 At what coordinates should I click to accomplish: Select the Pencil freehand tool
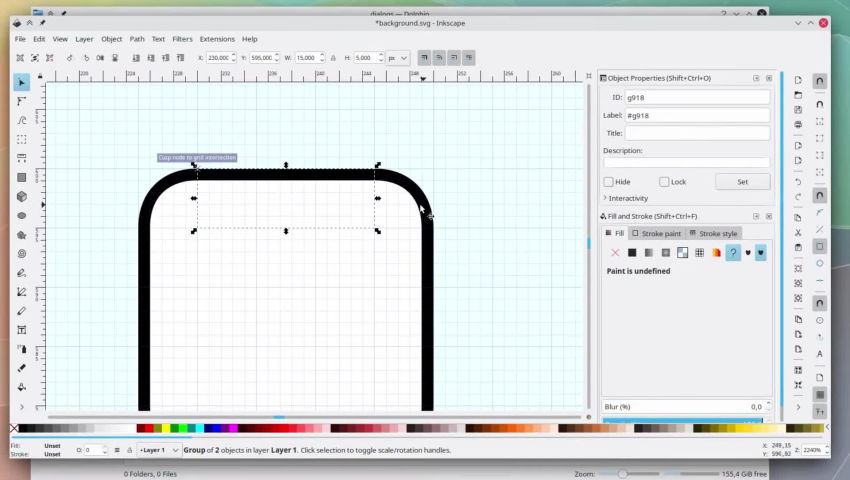click(22, 273)
